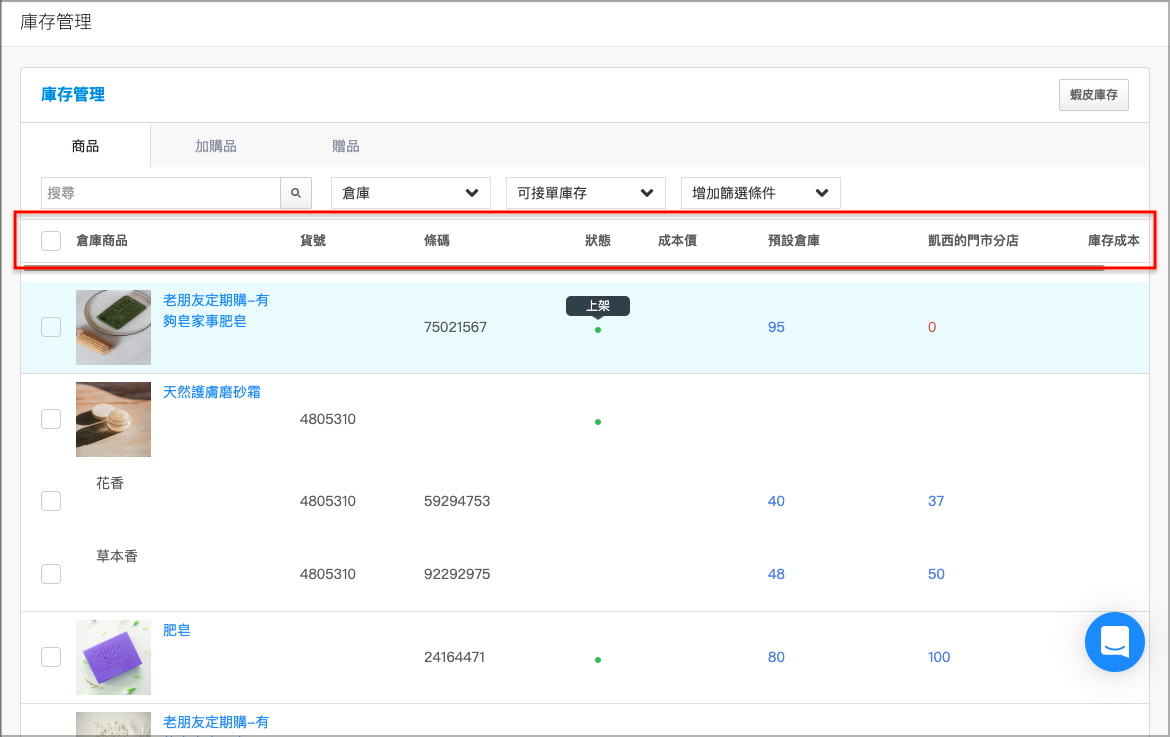Click barcode 59294753

(457, 501)
